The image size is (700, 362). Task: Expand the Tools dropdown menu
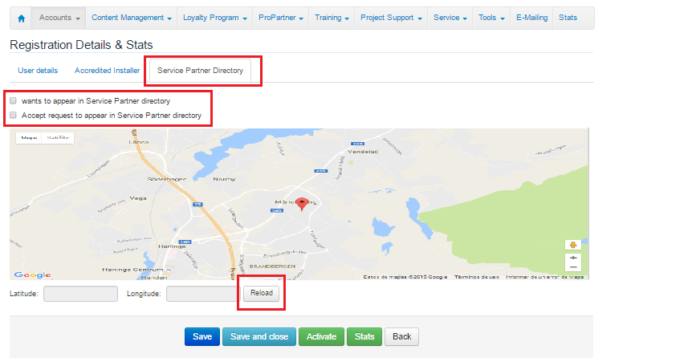tap(491, 18)
